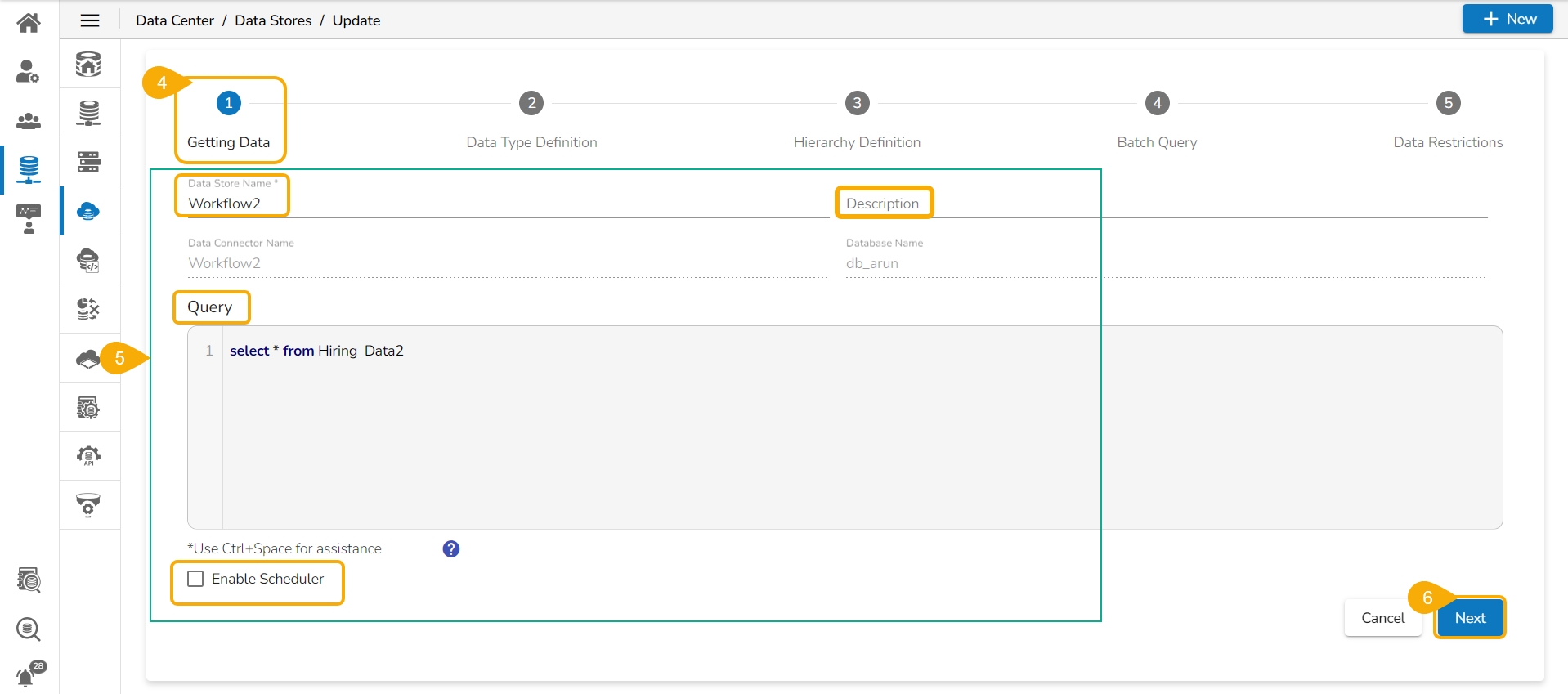Image resolution: width=1568 pixels, height=694 pixels.
Task: Click the notifications bell icon
Action: click(27, 677)
